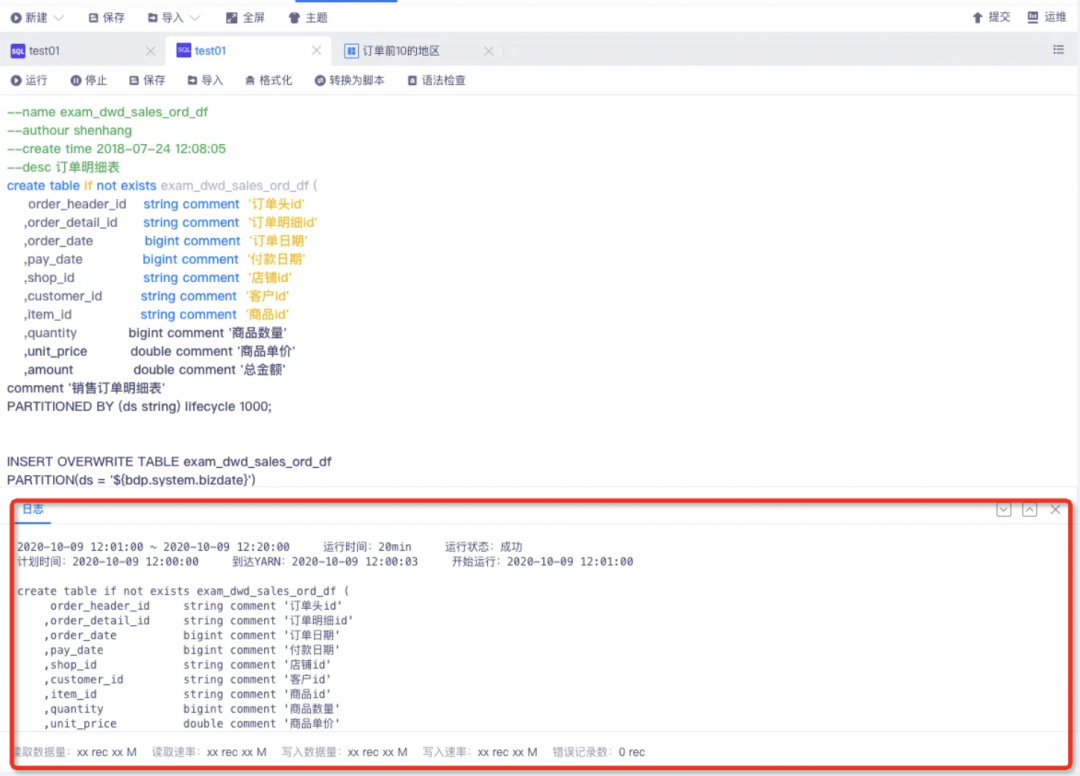
Task: Run 语法检查 (Syntax check)
Action: click(x=436, y=81)
